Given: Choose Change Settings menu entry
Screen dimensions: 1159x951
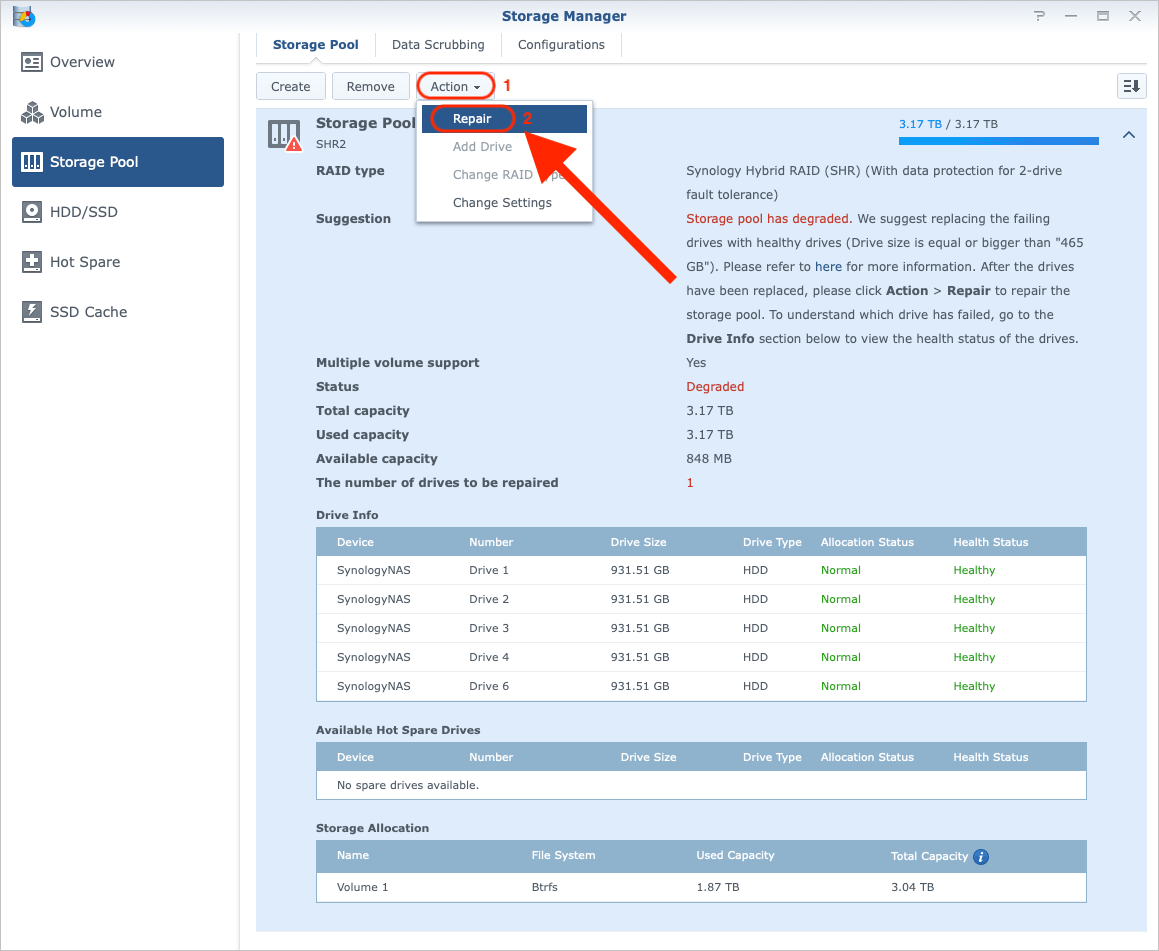Looking at the screenshot, I should tap(504, 202).
